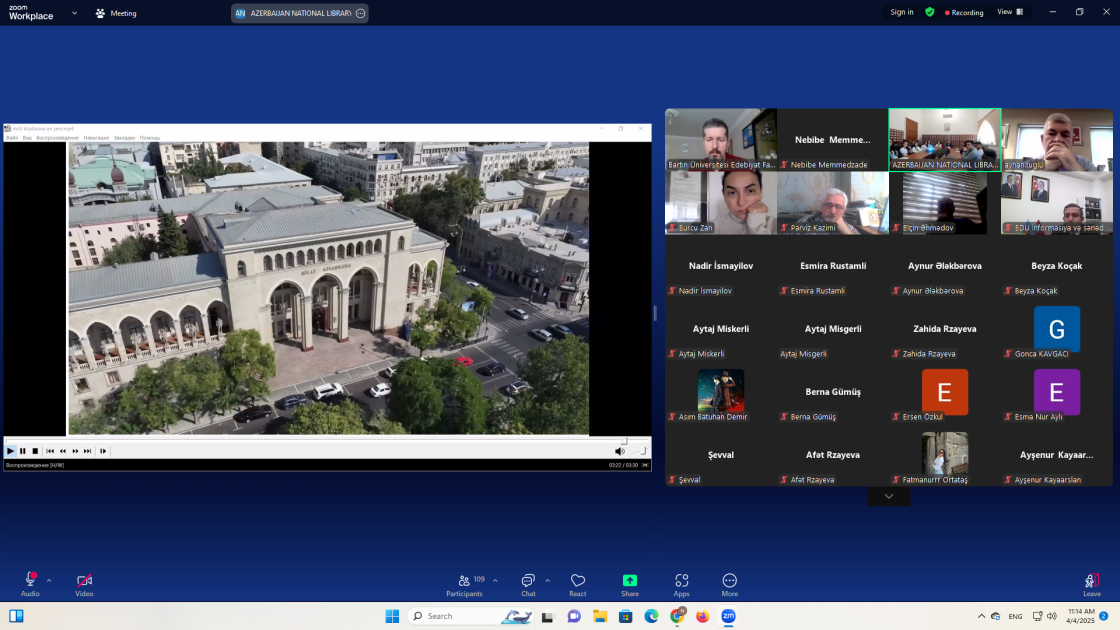This screenshot has width=1120, height=630.
Task: Click the Sign in button
Action: point(901,12)
